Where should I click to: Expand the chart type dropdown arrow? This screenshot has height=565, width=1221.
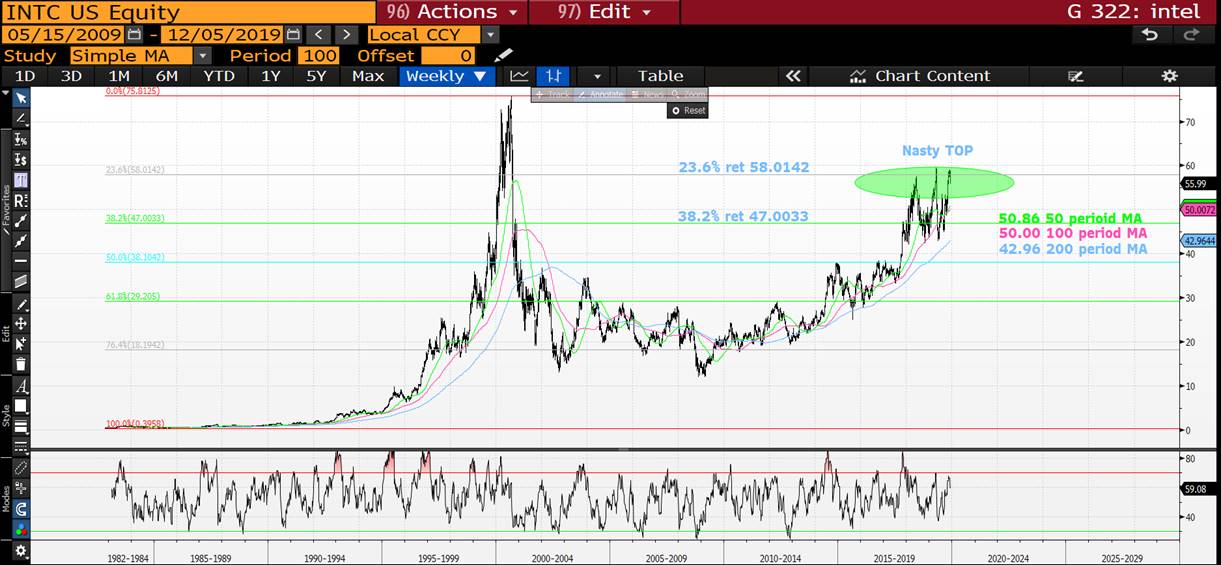(597, 76)
